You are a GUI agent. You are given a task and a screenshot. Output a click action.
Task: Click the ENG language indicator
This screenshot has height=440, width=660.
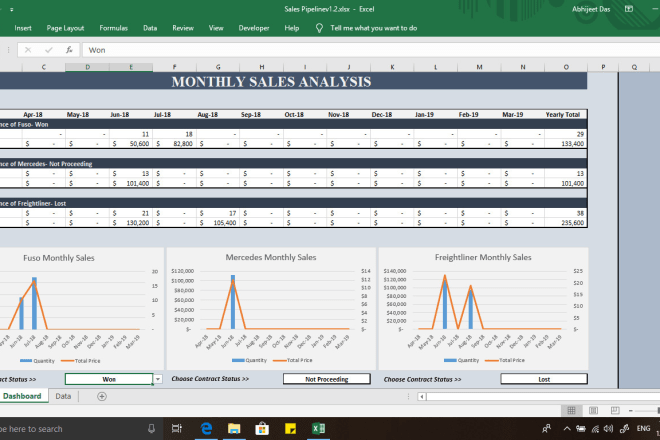(x=643, y=429)
